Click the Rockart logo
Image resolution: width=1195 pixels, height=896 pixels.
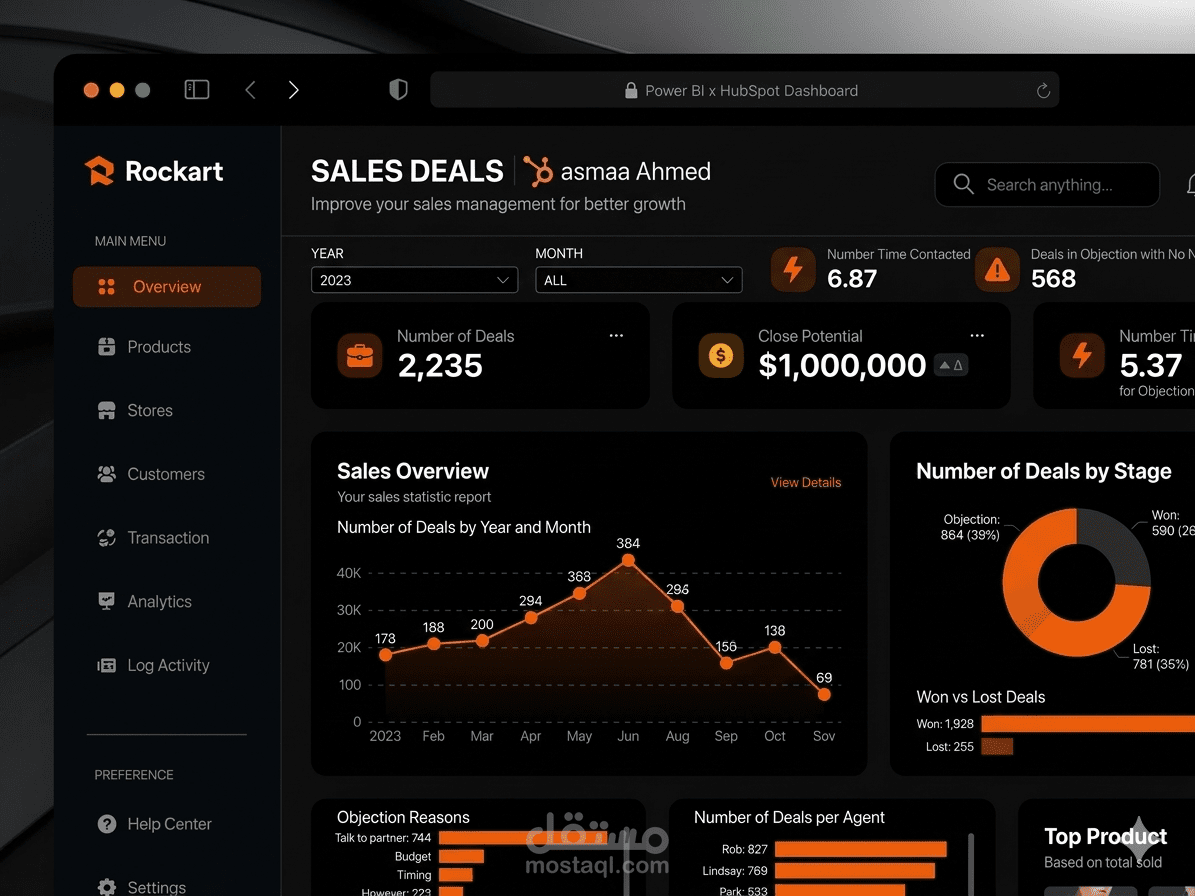click(99, 171)
